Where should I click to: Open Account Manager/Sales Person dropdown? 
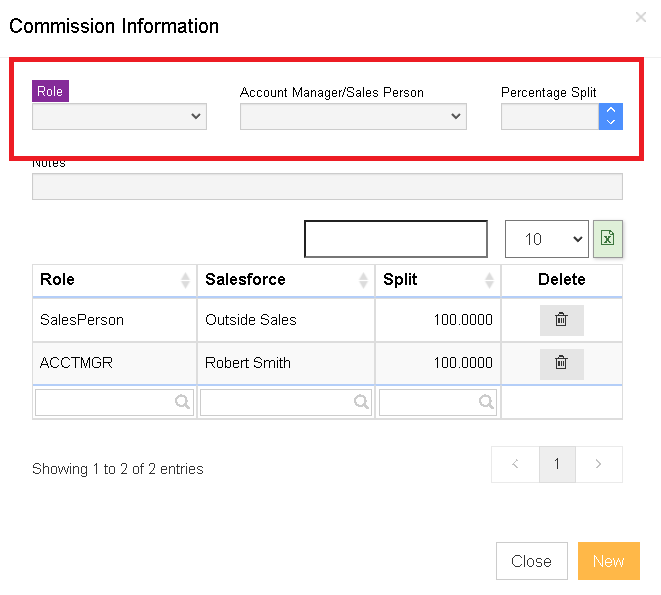pos(353,116)
